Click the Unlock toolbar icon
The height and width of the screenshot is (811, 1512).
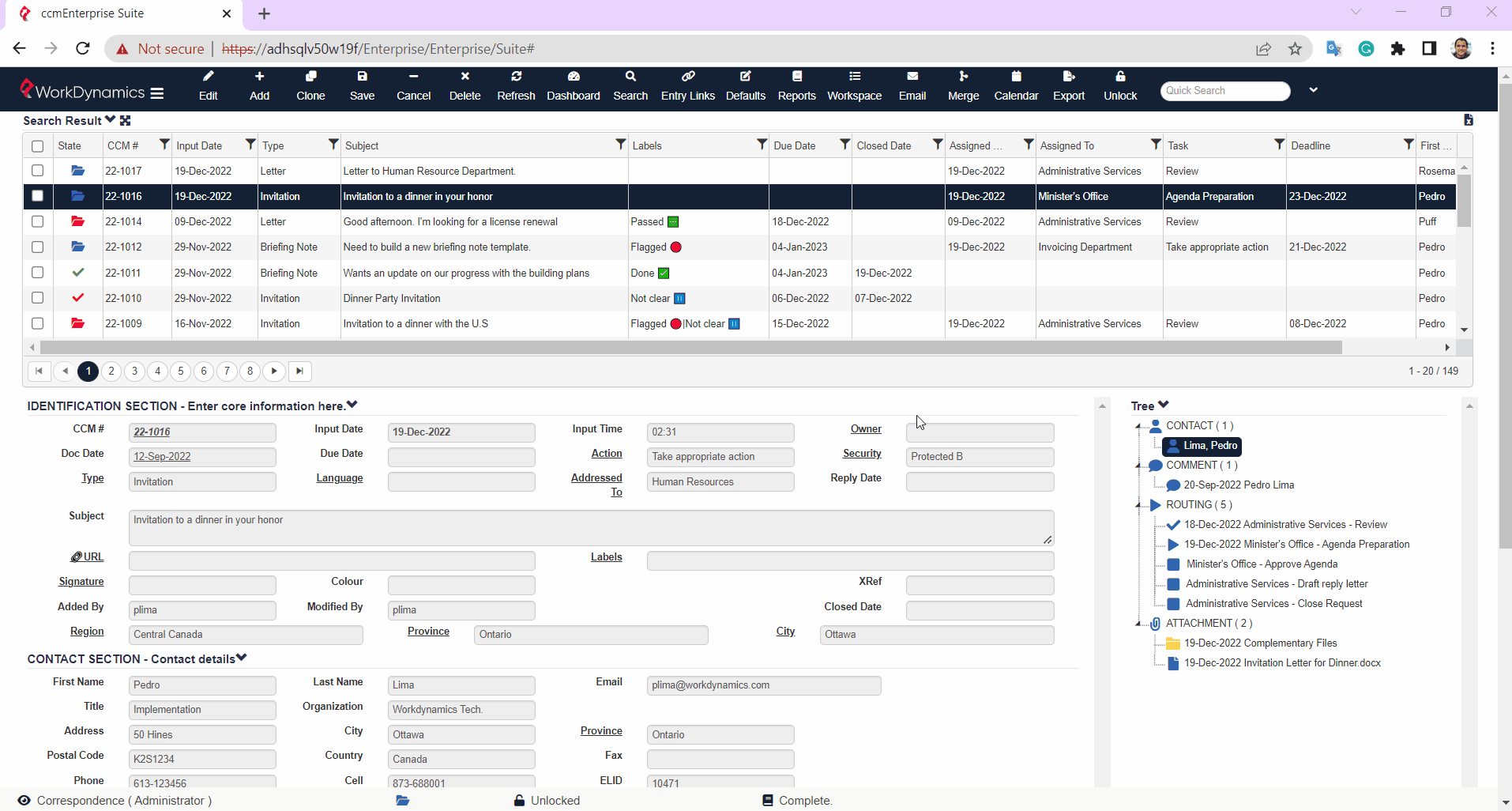1120,85
